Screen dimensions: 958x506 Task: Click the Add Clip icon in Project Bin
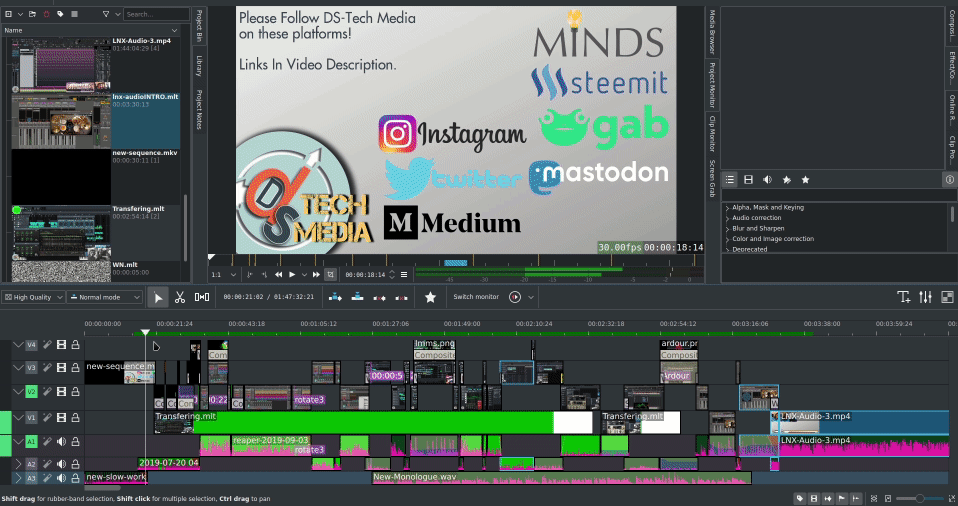pyautogui.click(x=9, y=13)
